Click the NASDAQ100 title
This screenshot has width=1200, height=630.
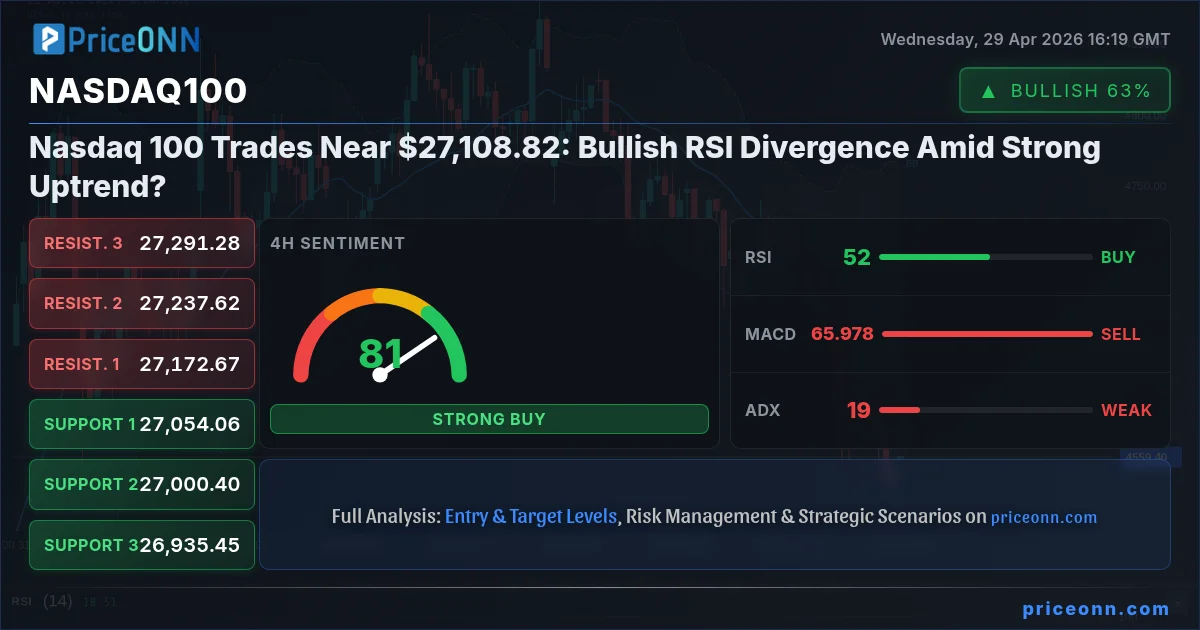point(138,91)
